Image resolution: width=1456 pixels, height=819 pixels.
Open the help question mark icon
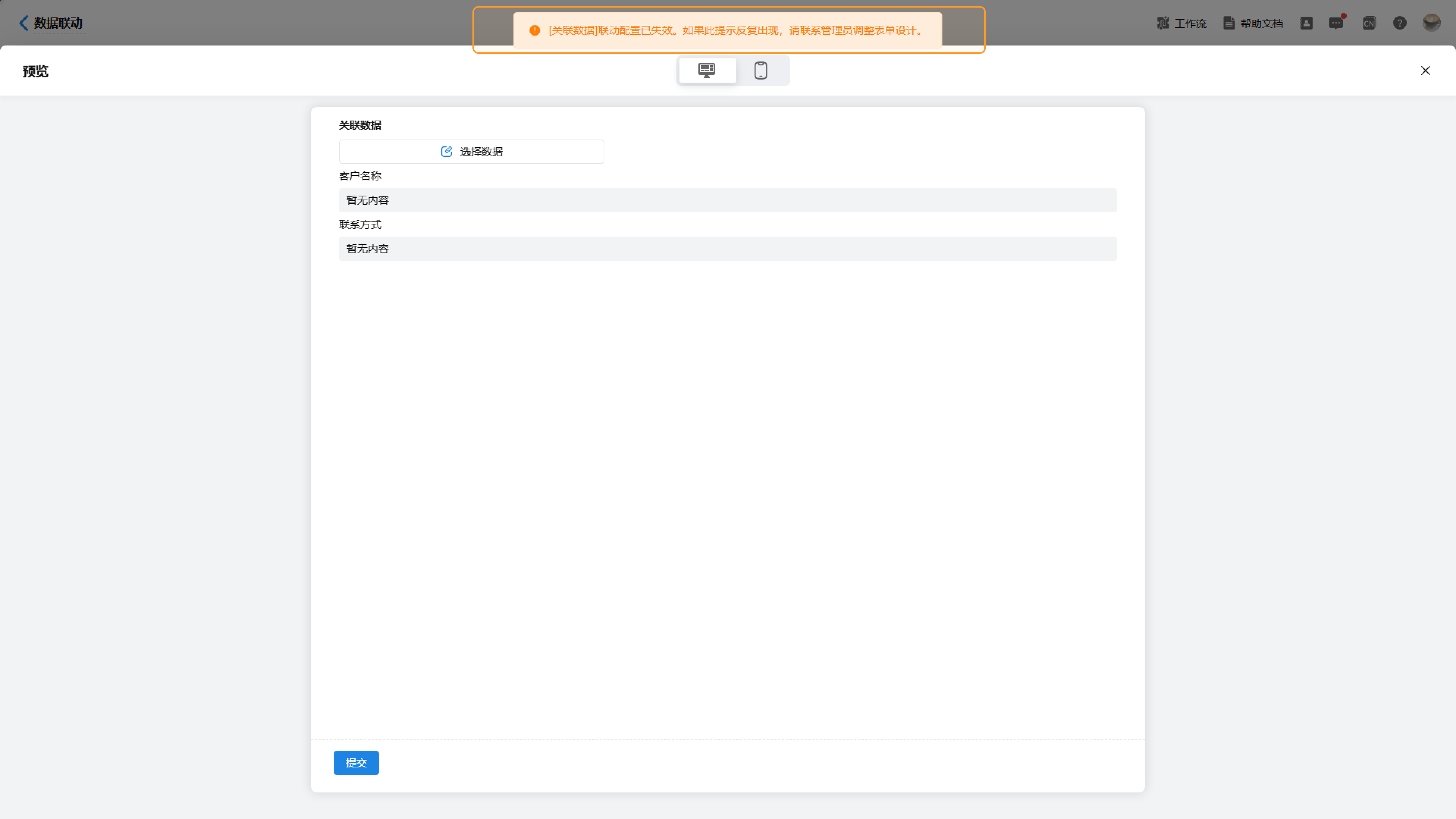[1400, 23]
